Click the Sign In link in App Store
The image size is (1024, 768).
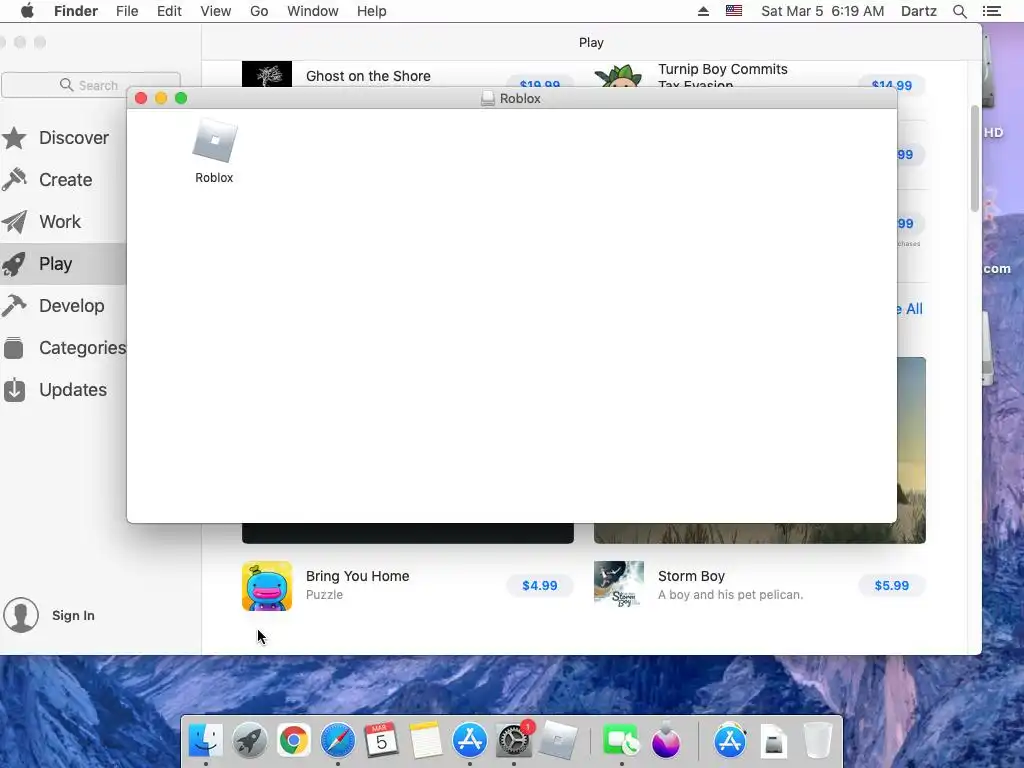tap(73, 615)
